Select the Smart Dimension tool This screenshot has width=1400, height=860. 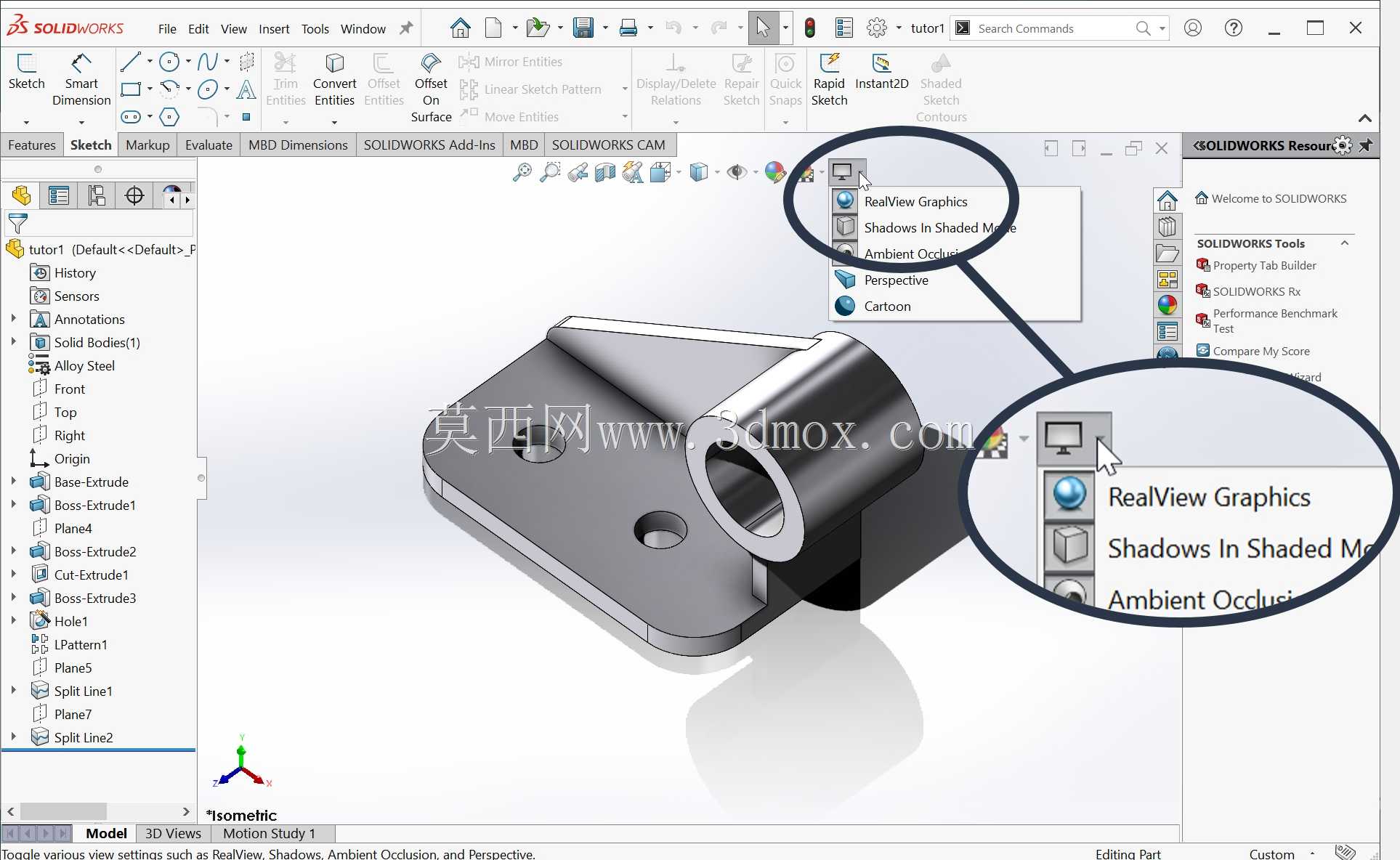(x=81, y=80)
